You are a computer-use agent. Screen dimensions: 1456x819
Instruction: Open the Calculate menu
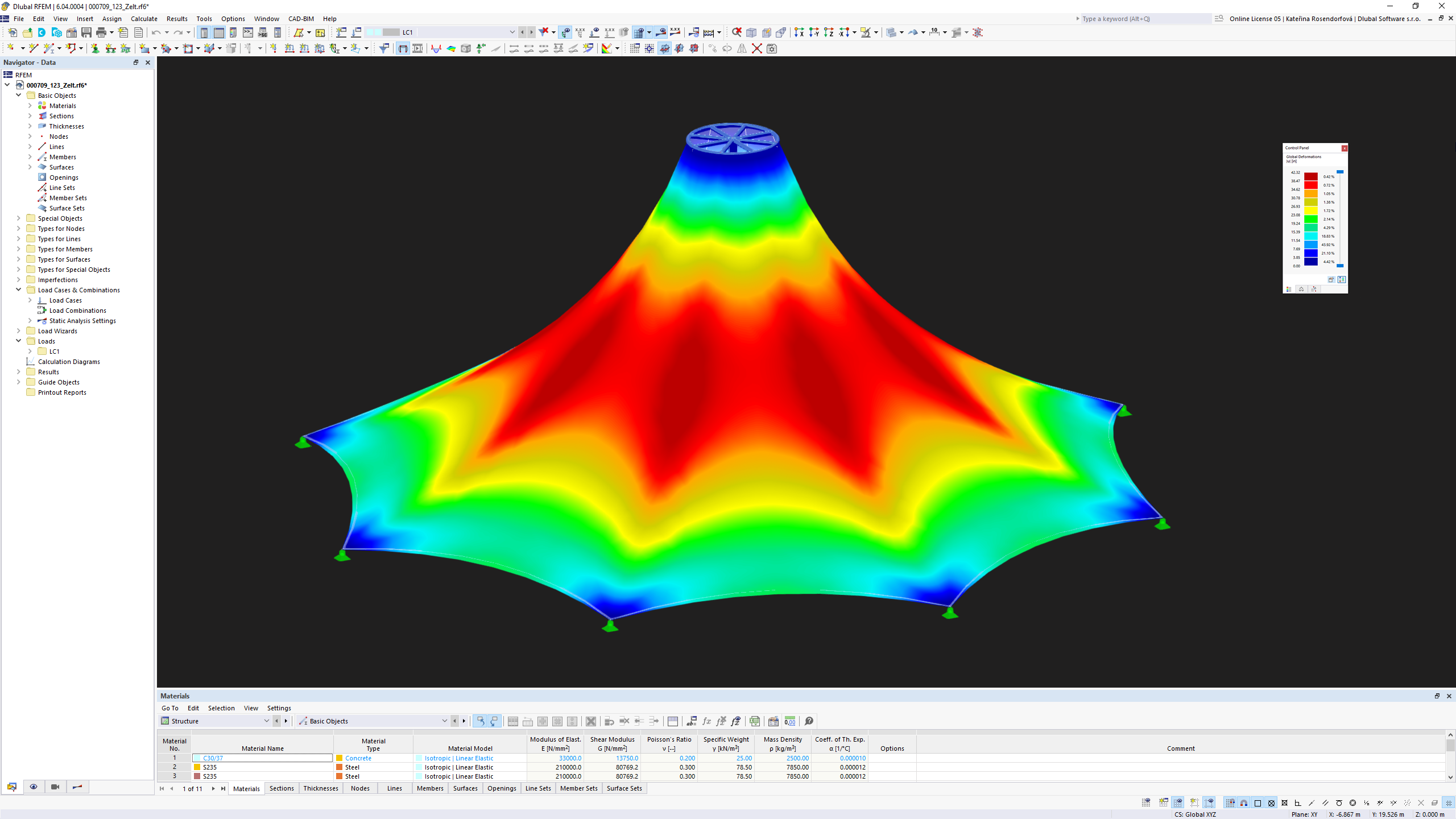pyautogui.click(x=144, y=18)
